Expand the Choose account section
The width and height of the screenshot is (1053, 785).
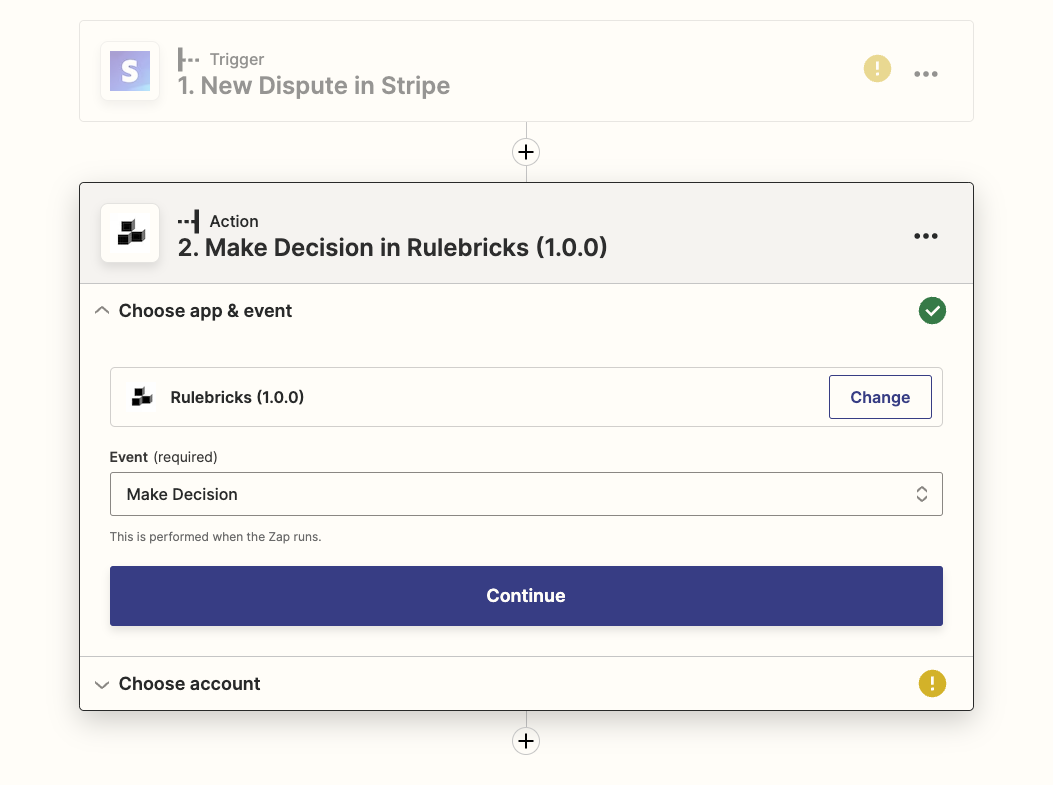tap(101, 684)
